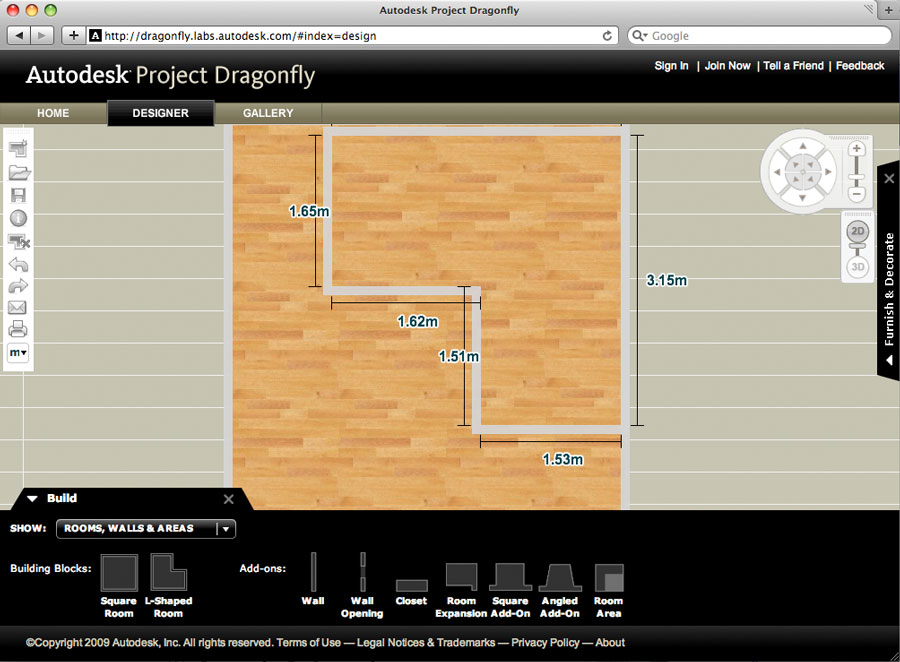This screenshot has height=662, width=900.
Task: Save the design with the floppy disk icon
Action: point(18,195)
